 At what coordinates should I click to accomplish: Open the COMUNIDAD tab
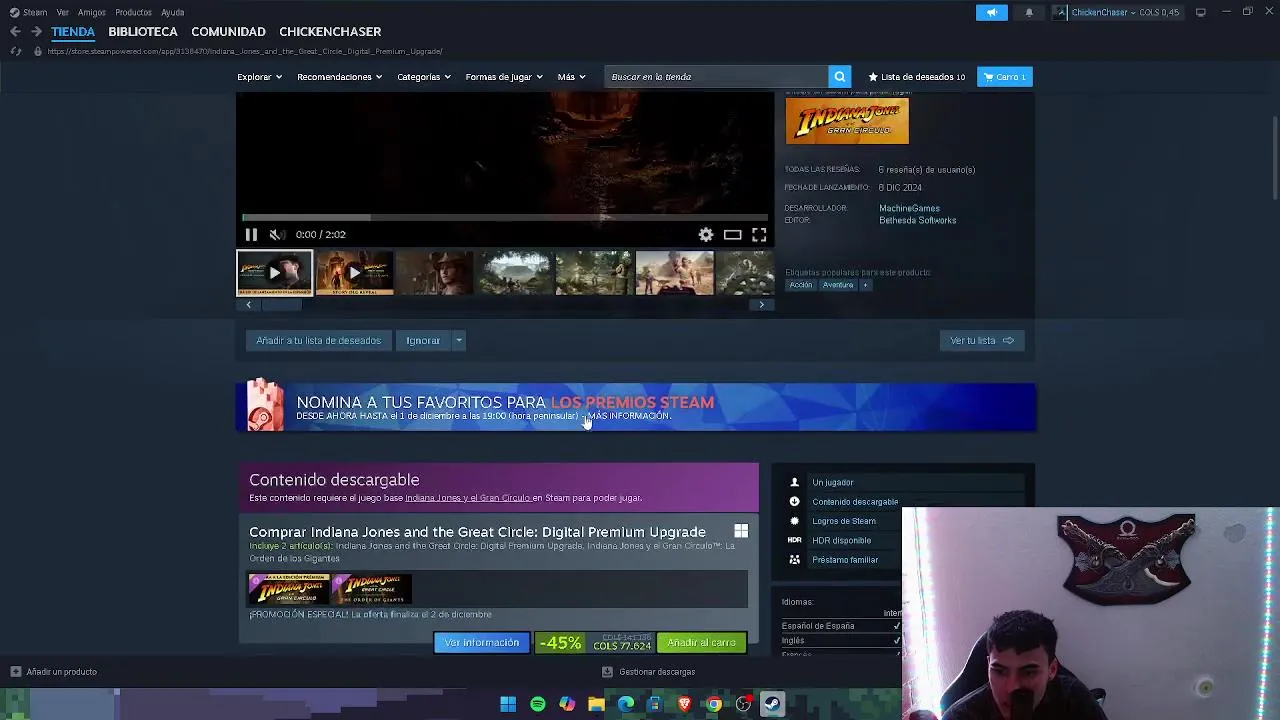228,32
